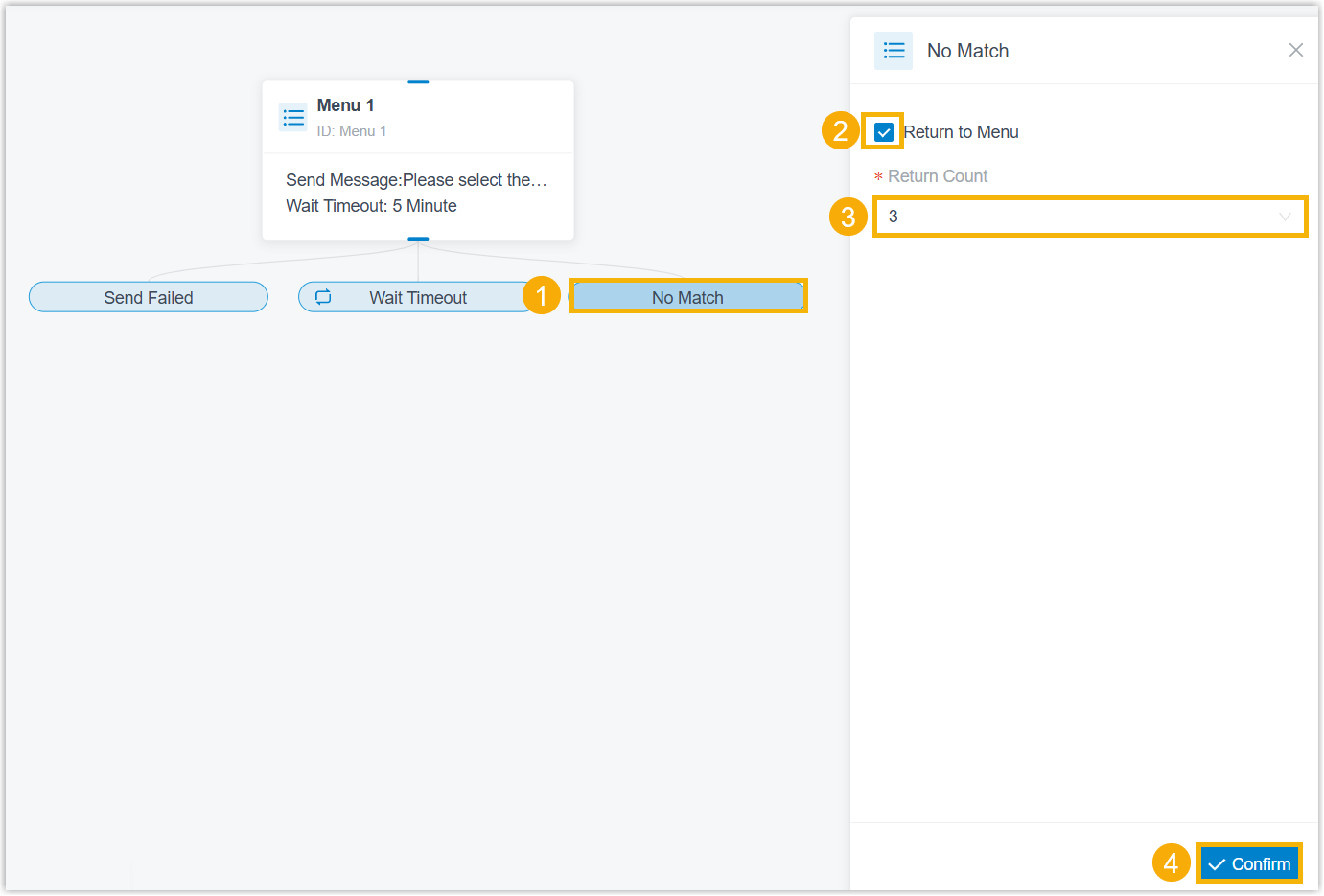Viewport: 1324px width, 896px height.
Task: Confirm the No Match settings
Action: 1249,864
